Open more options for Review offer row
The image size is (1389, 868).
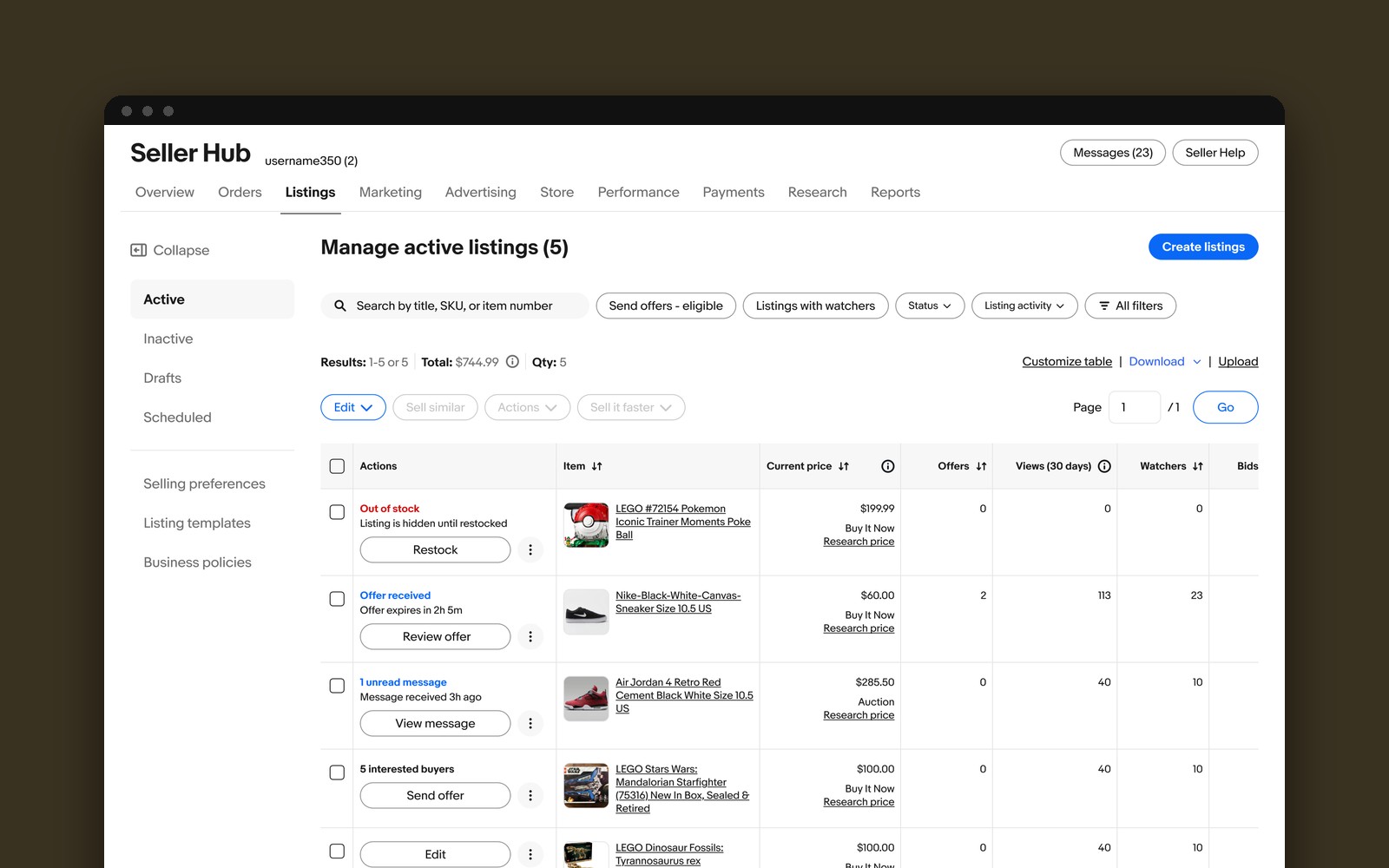coord(530,636)
